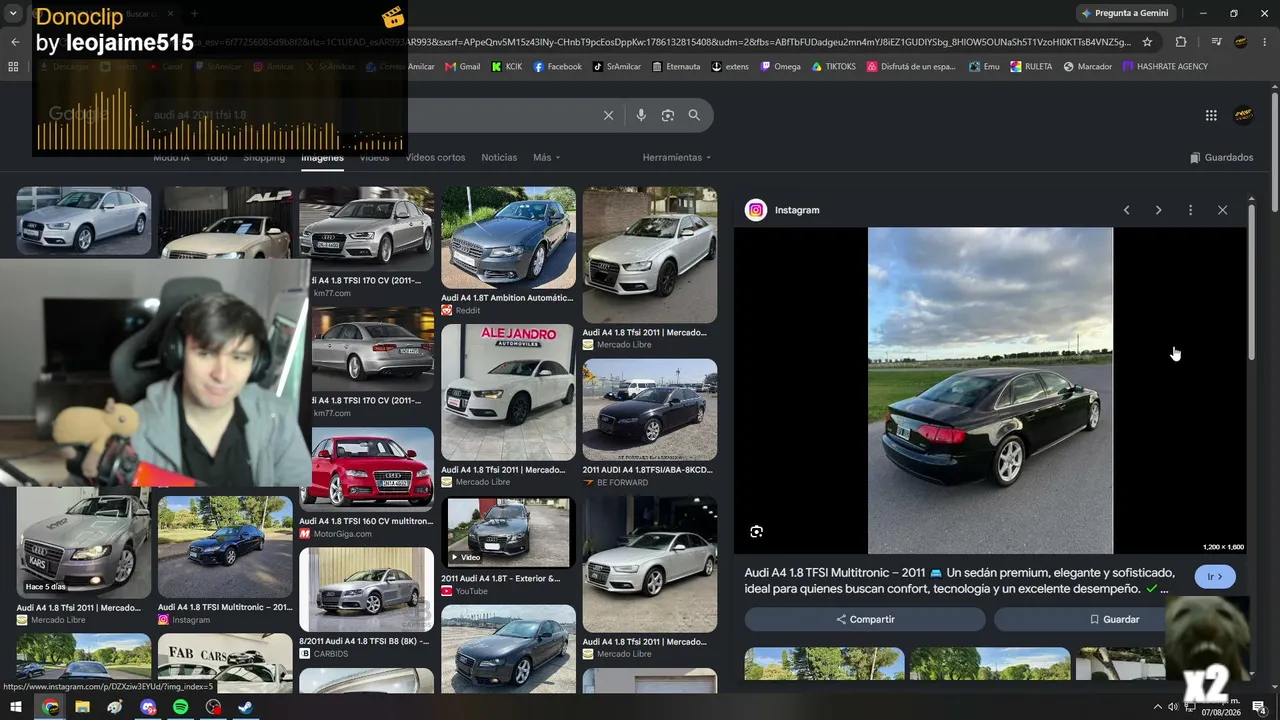
Task: Open the CARBIDS Audi A4 B8 thumbnail
Action: (366, 589)
